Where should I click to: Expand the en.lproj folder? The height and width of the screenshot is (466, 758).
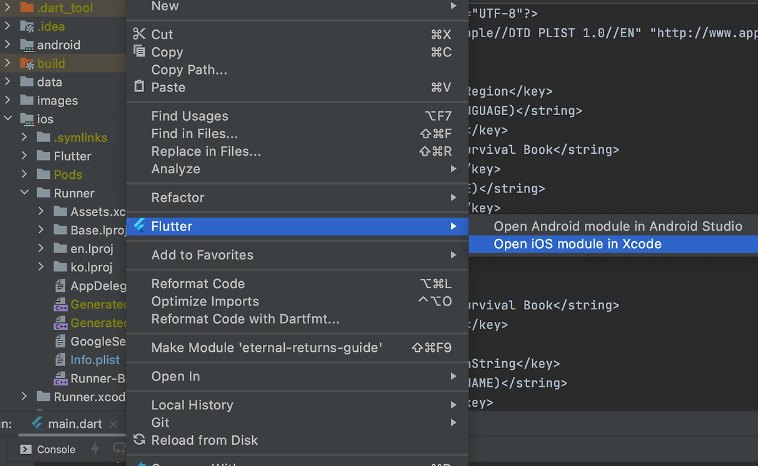[41, 249]
